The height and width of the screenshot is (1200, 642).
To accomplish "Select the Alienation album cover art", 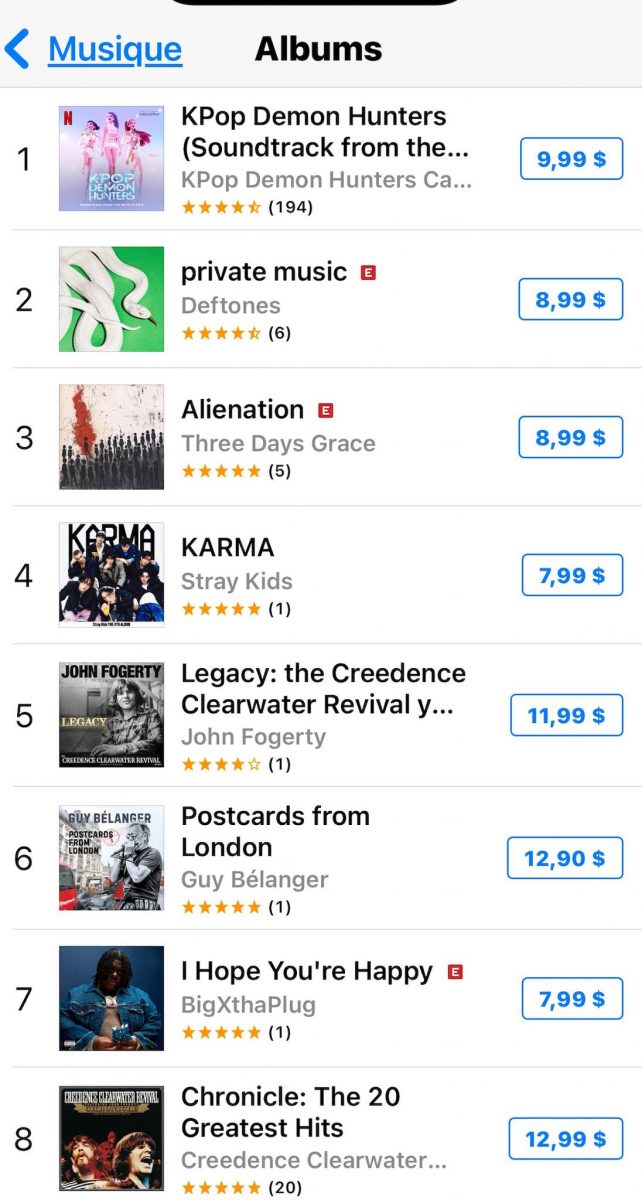I will point(111,437).
